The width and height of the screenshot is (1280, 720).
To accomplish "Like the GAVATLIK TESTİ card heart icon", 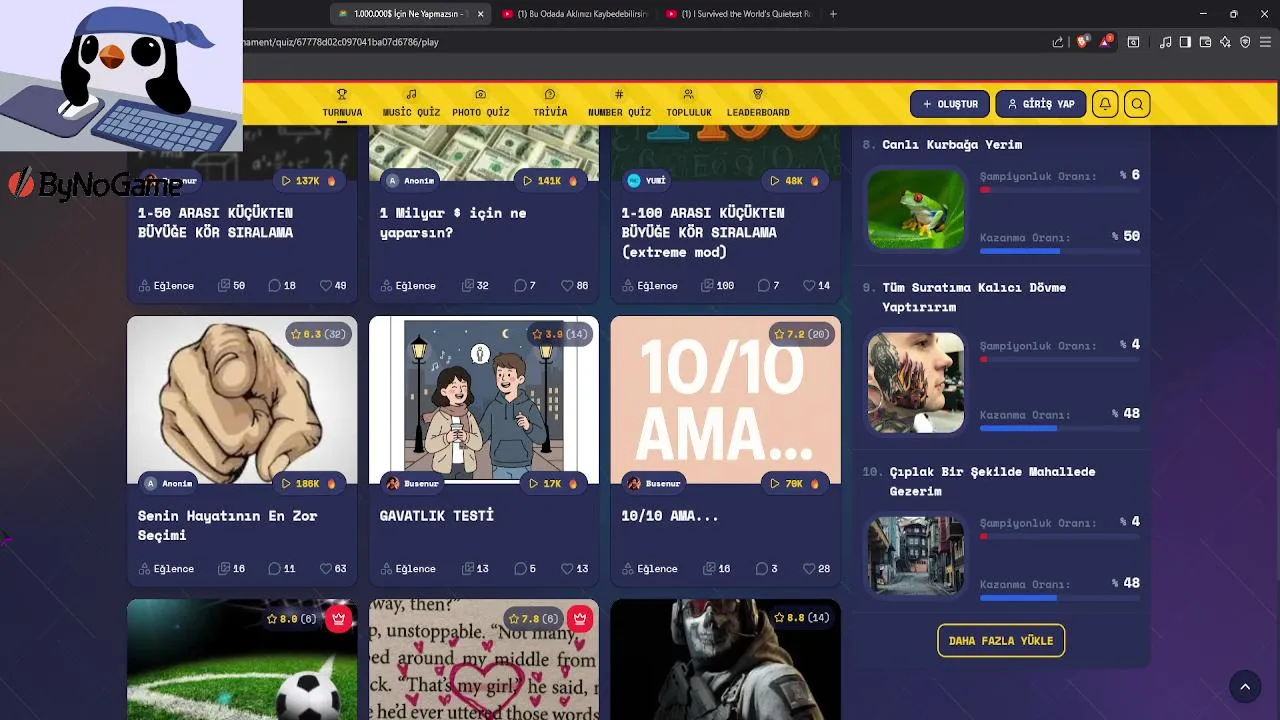I will click(x=567, y=568).
